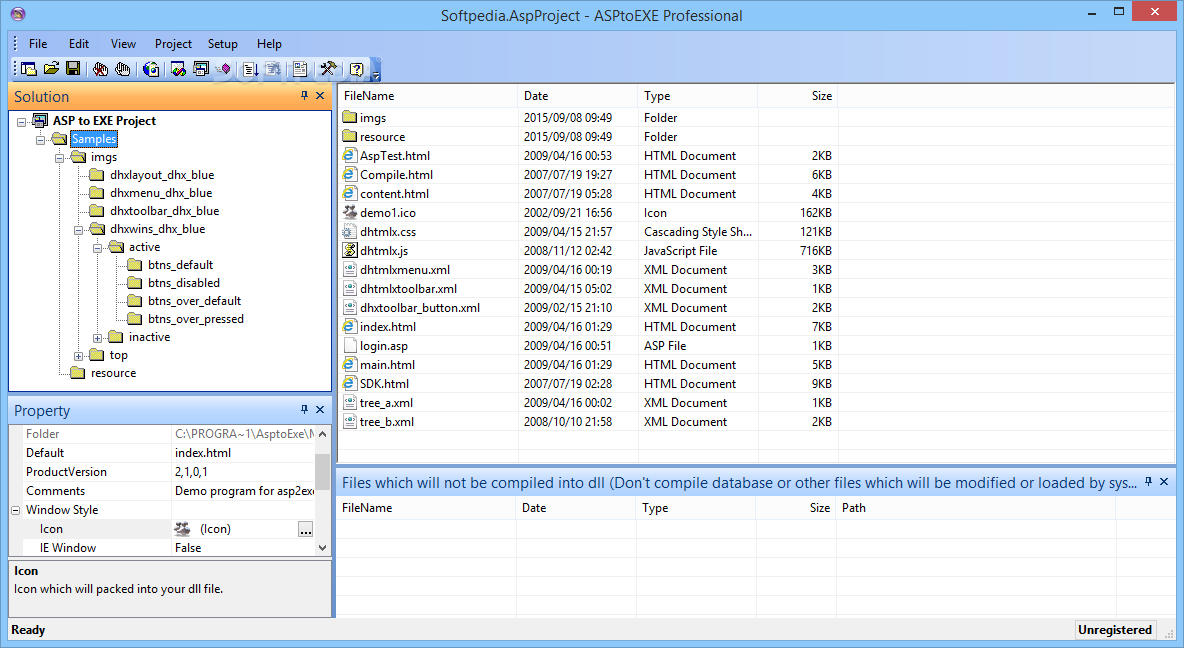Collapse the Samples tree node
The width and height of the screenshot is (1184, 648).
[41, 140]
